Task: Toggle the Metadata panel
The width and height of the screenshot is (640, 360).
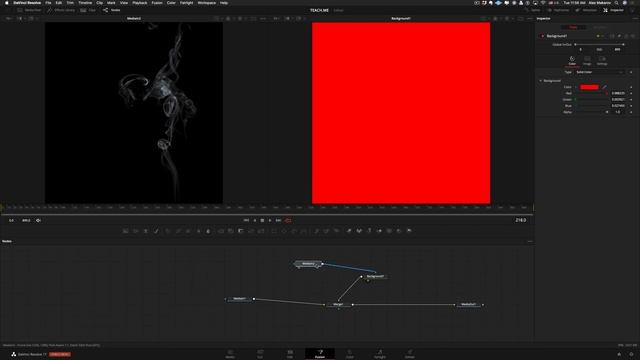Action: [587, 10]
